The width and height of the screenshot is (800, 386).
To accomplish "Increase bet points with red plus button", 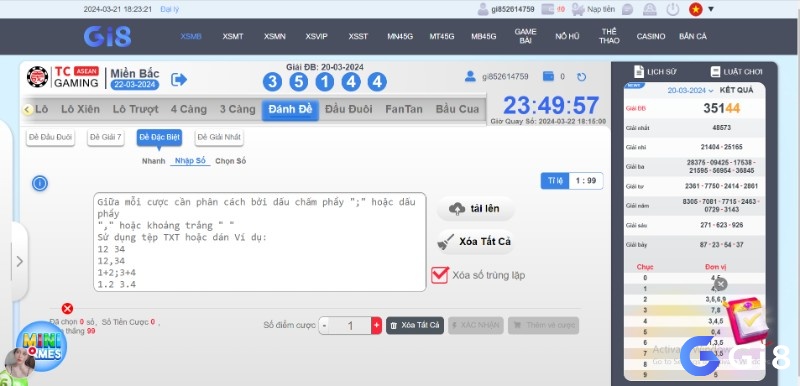I will [x=377, y=325].
